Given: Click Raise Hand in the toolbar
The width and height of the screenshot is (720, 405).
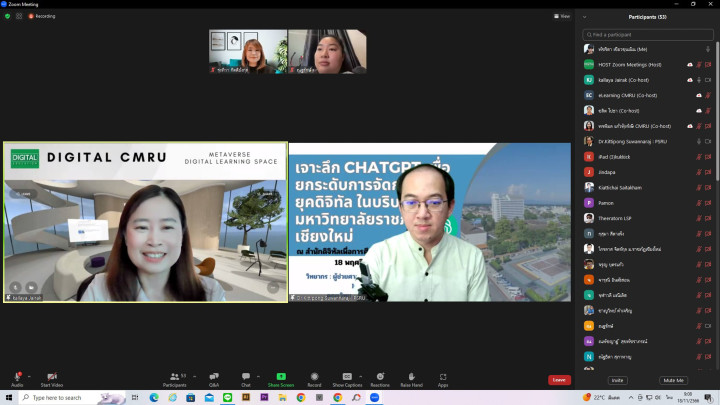Looking at the screenshot, I should coord(411,379).
